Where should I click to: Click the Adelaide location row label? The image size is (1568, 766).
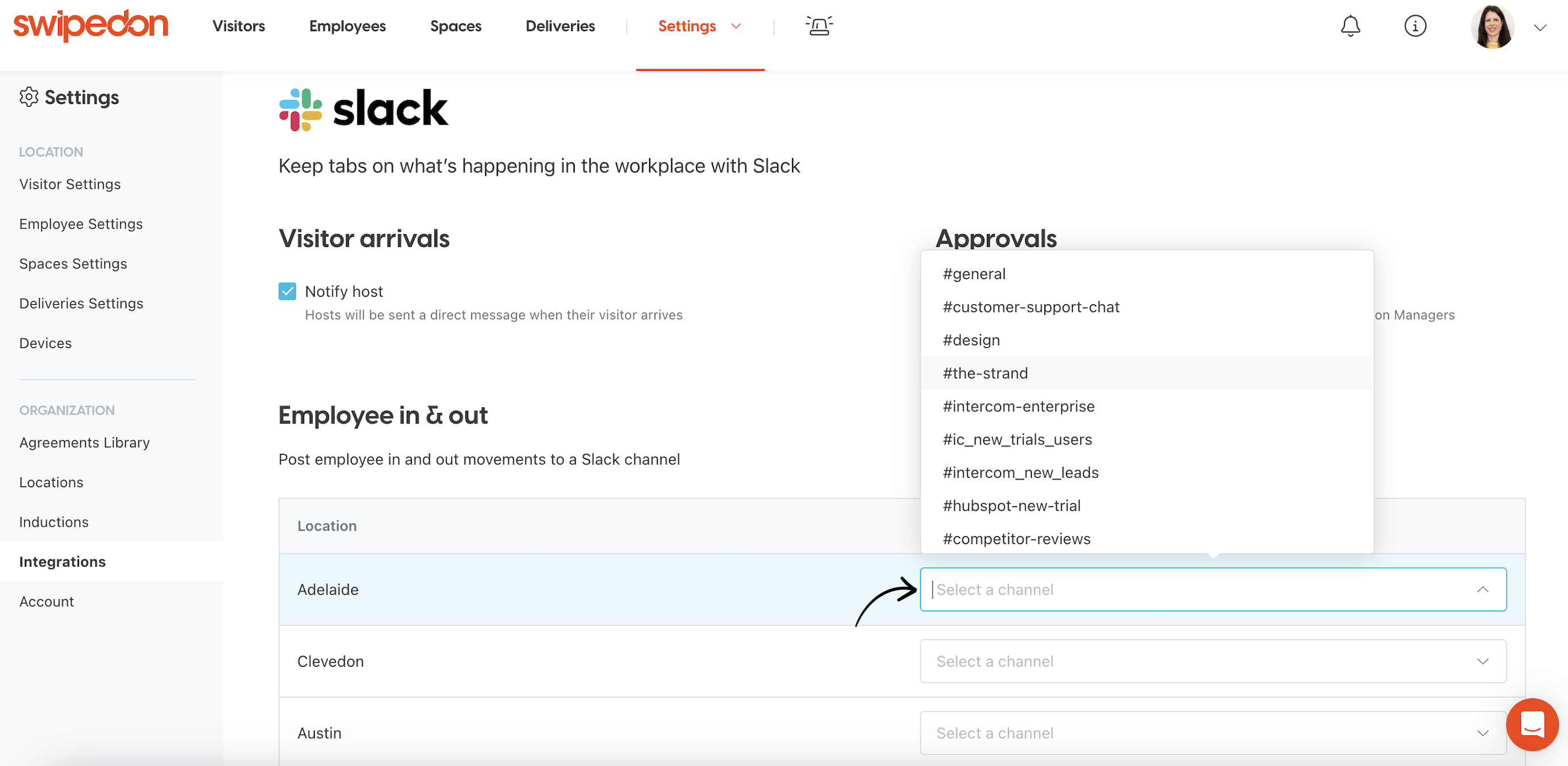click(327, 590)
